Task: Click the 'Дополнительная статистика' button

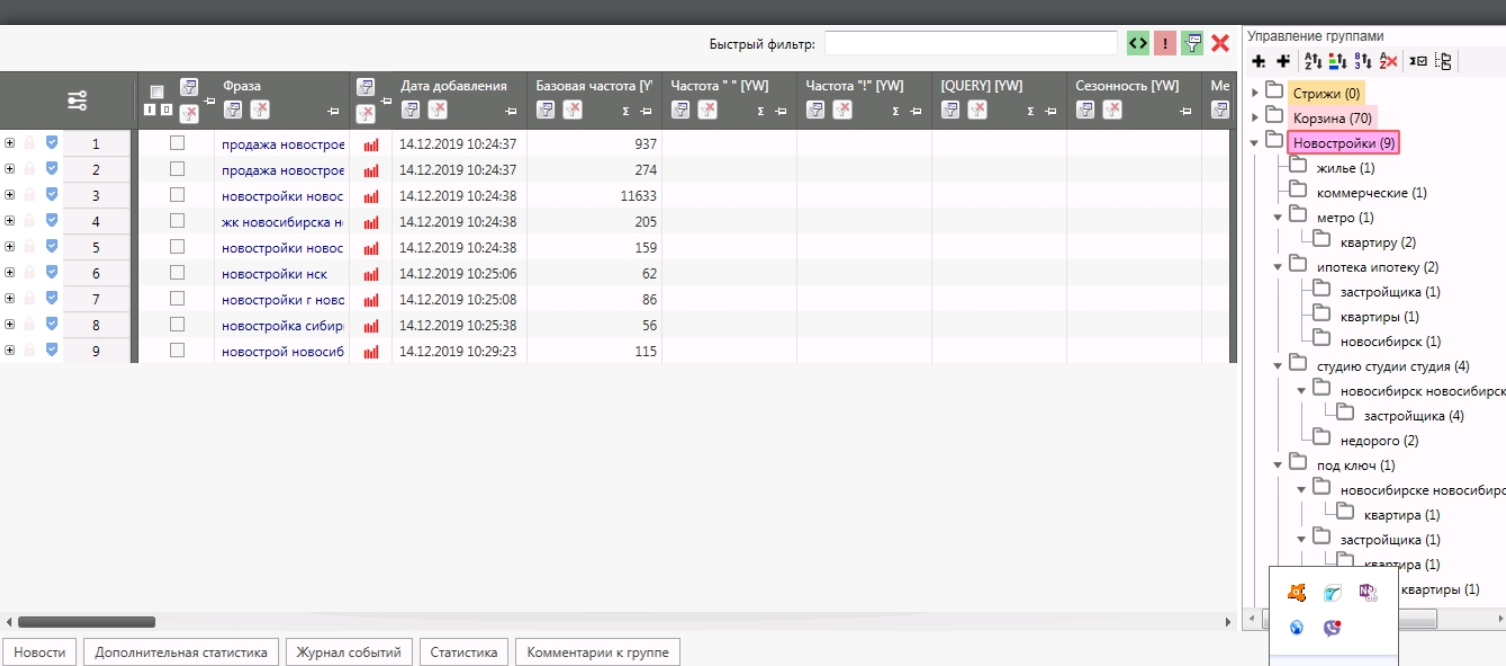Action: click(181, 653)
